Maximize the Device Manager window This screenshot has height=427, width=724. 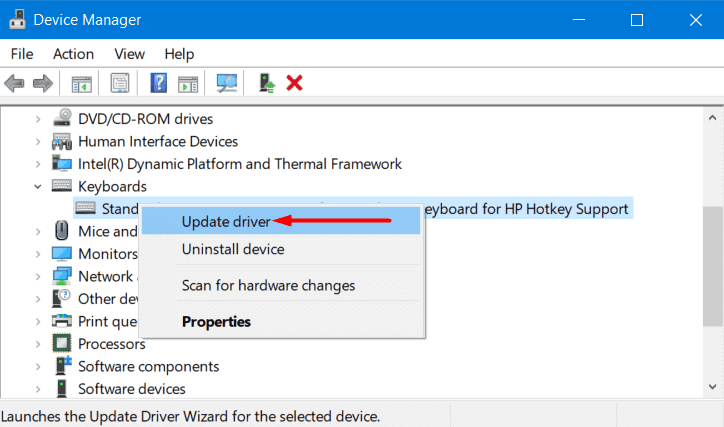637,20
